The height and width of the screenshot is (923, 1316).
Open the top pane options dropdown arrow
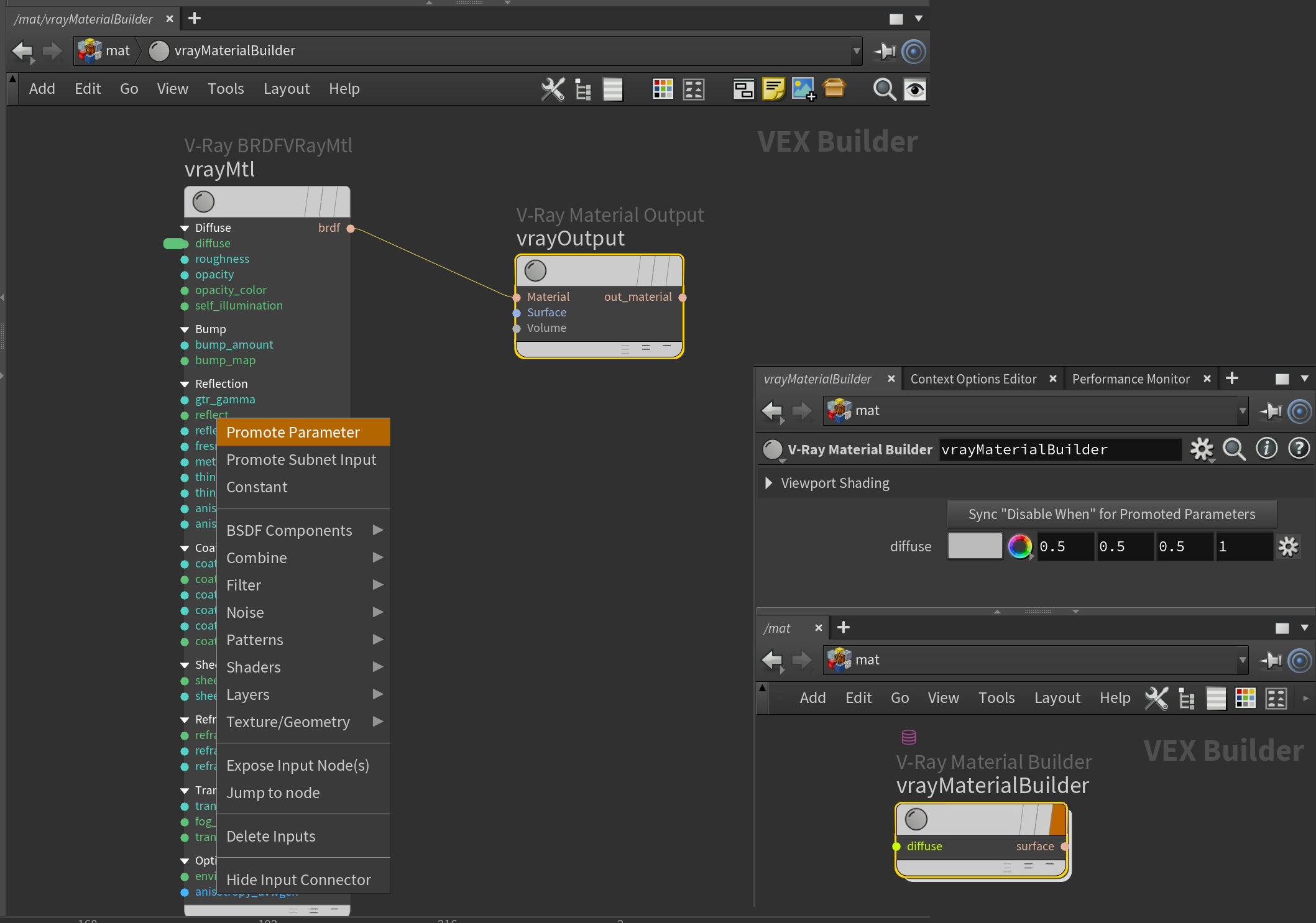[918, 19]
